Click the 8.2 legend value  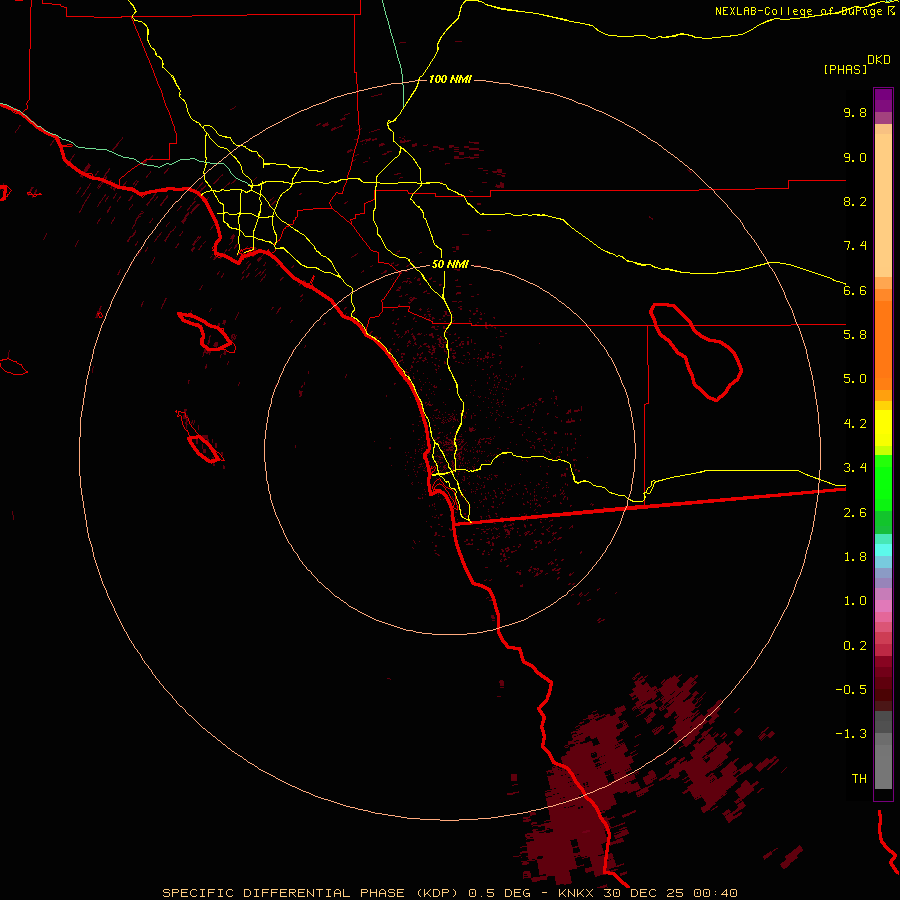coord(855,201)
